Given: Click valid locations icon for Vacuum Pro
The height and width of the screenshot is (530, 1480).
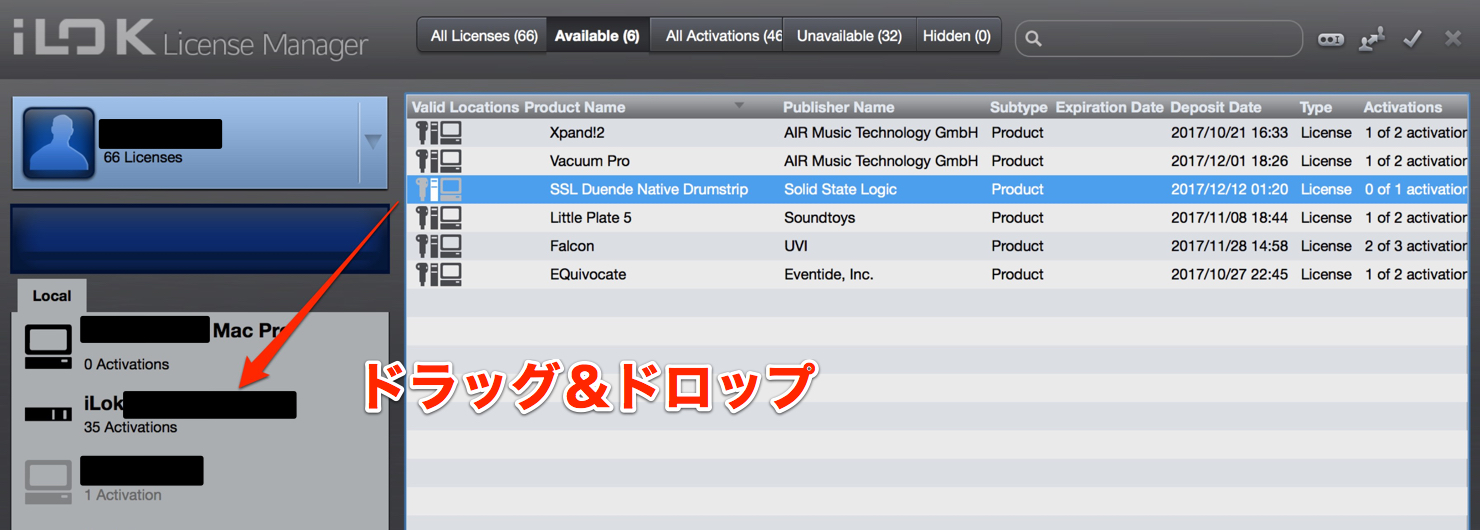Looking at the screenshot, I should click(439, 161).
